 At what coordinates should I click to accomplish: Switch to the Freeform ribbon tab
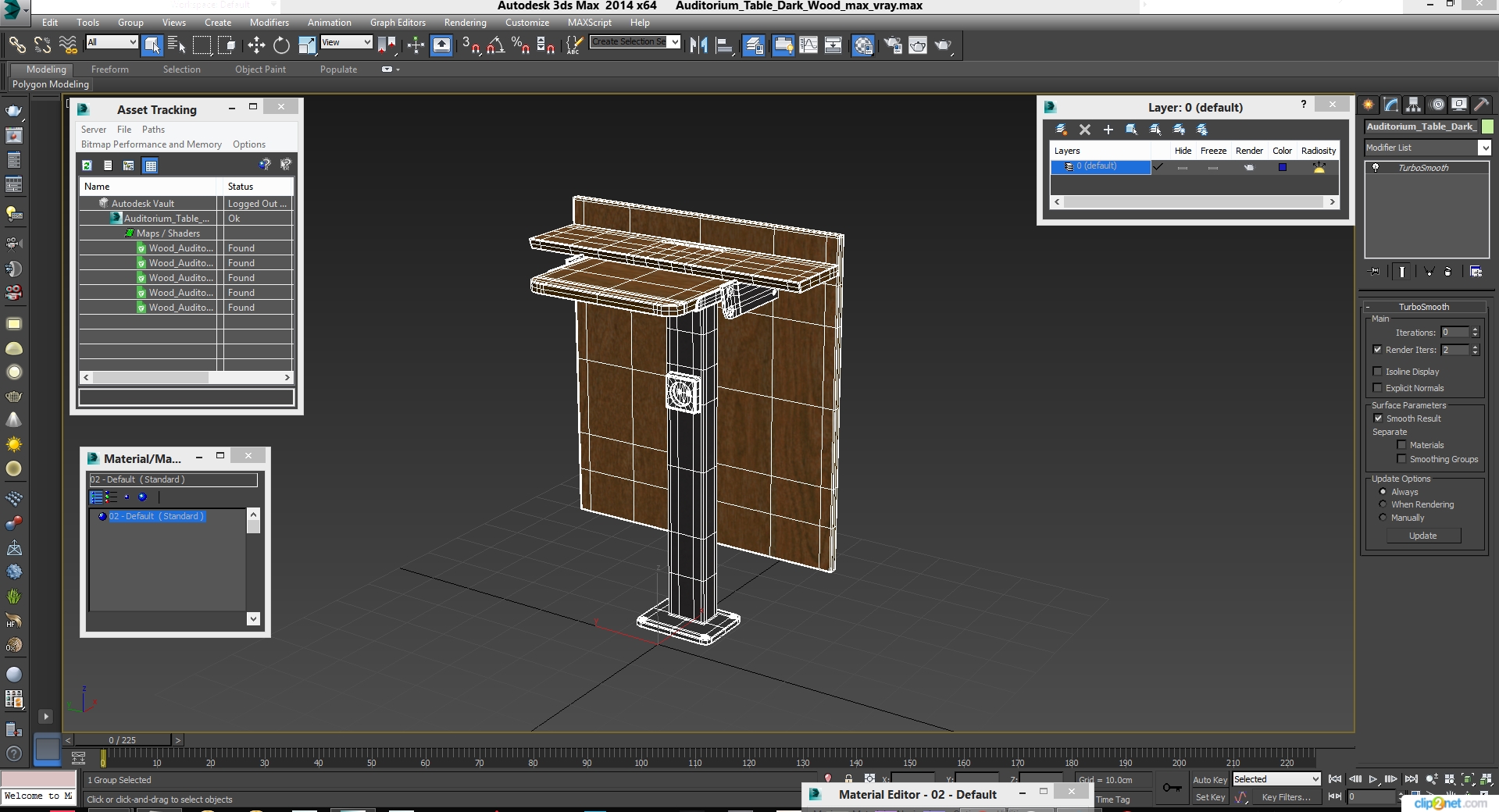click(109, 69)
